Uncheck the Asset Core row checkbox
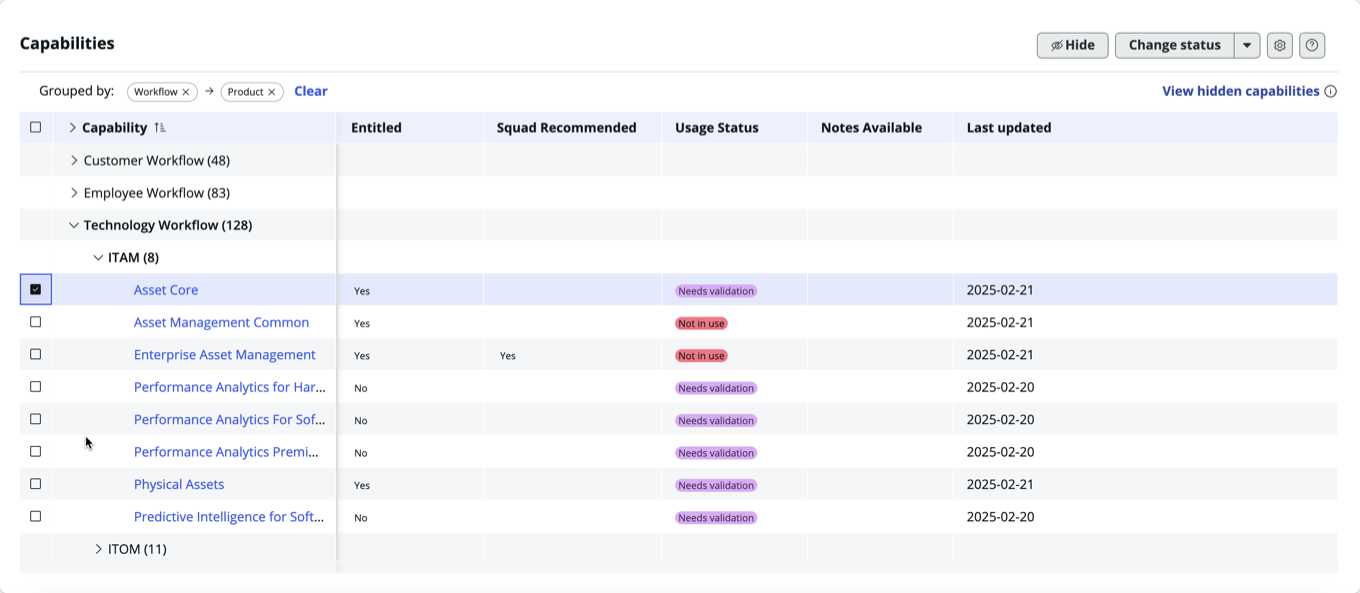 pos(36,289)
